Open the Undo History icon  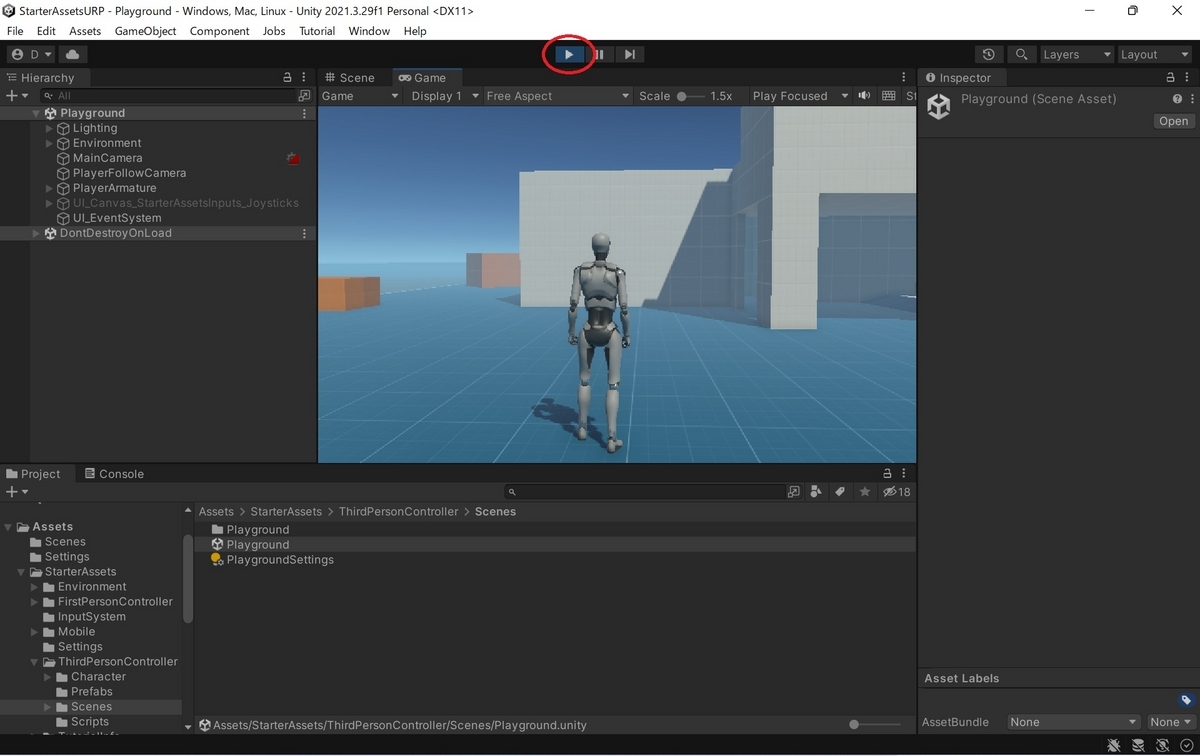(989, 54)
